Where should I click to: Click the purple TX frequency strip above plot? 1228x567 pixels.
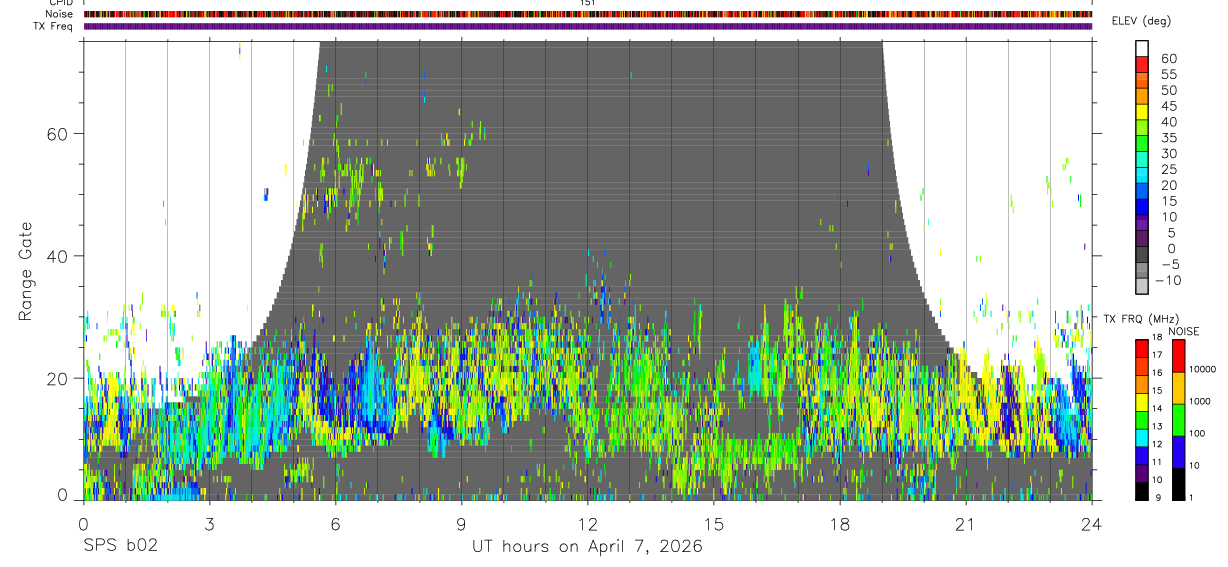click(587, 26)
